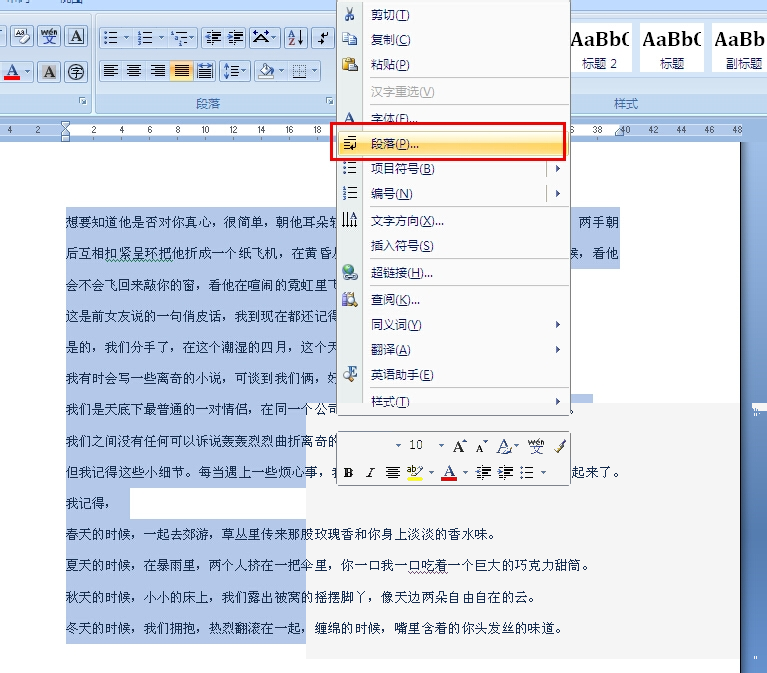Click the Enclose Characters circled 字 icon

(x=76, y=72)
